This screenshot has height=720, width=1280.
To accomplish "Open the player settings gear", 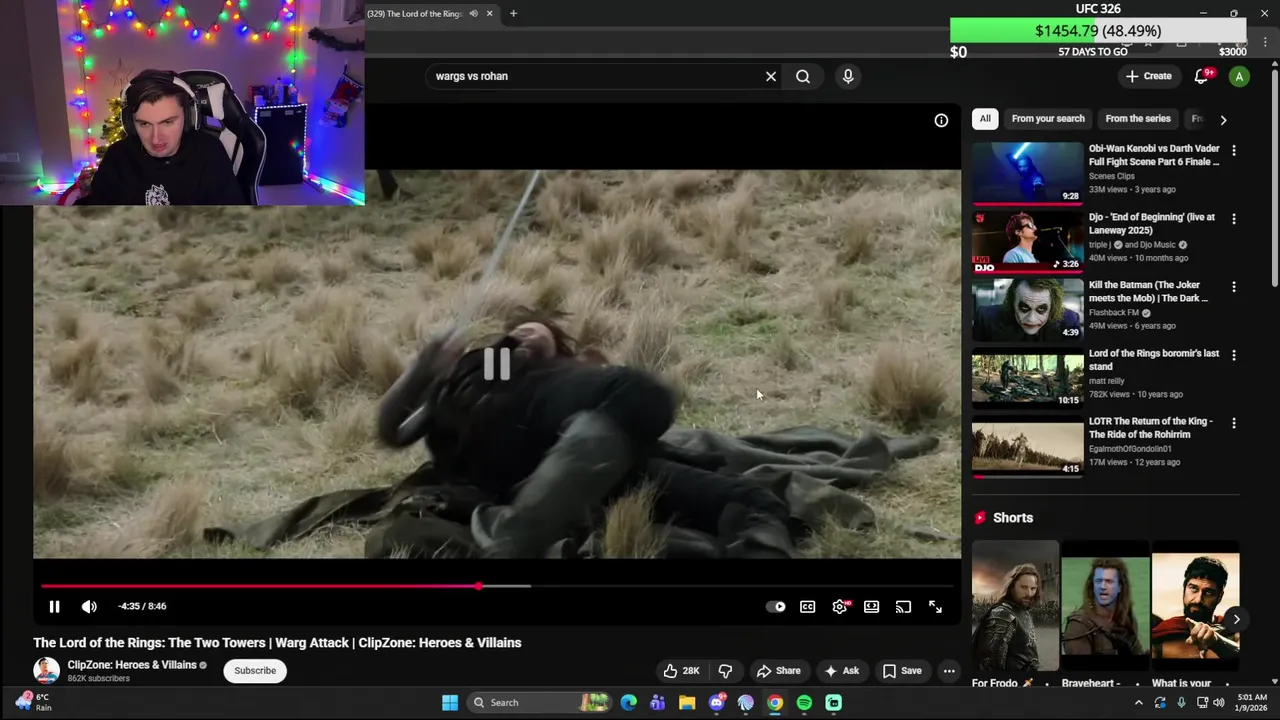I will point(840,606).
